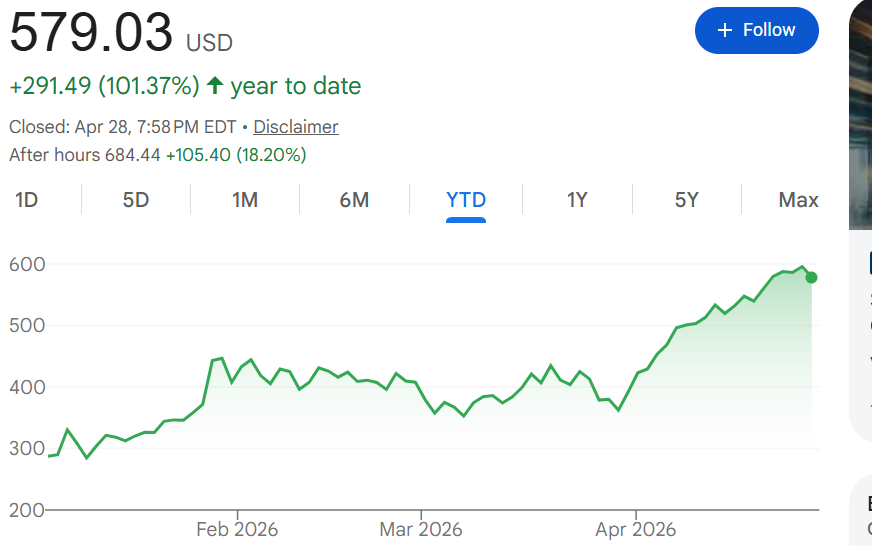Screen dimensions: 872x546
Task: Click the Mar 2026 axis label
Action: pyautogui.click(x=420, y=529)
